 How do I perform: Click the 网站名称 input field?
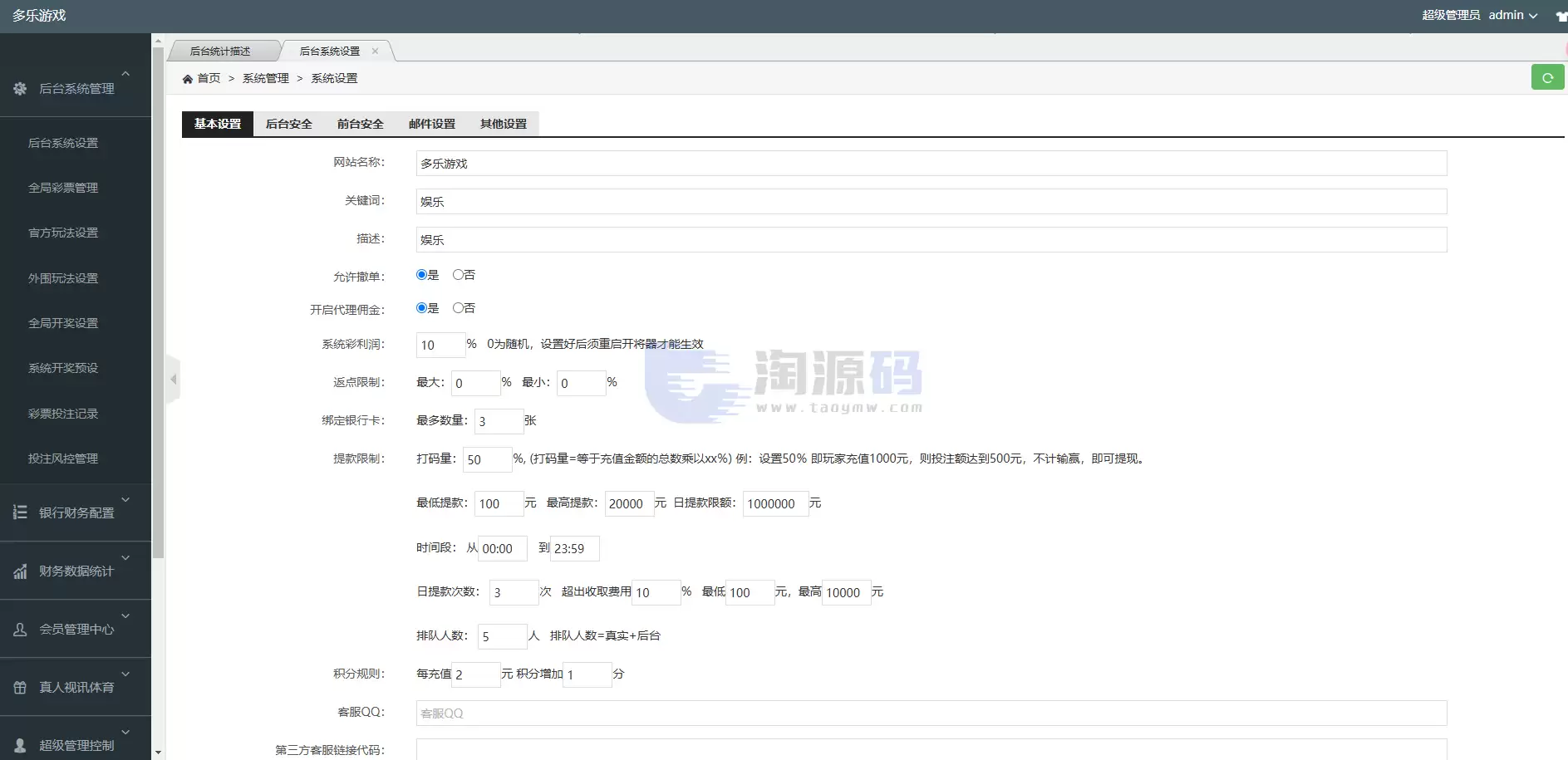point(931,163)
